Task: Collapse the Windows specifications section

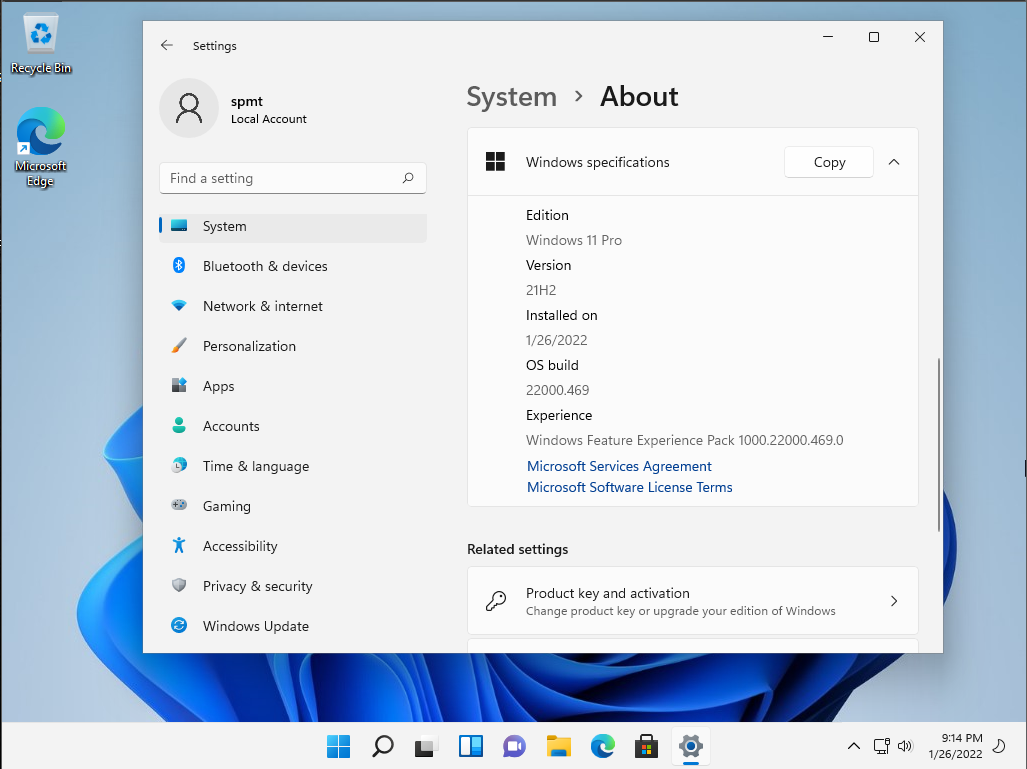Action: pyautogui.click(x=893, y=162)
